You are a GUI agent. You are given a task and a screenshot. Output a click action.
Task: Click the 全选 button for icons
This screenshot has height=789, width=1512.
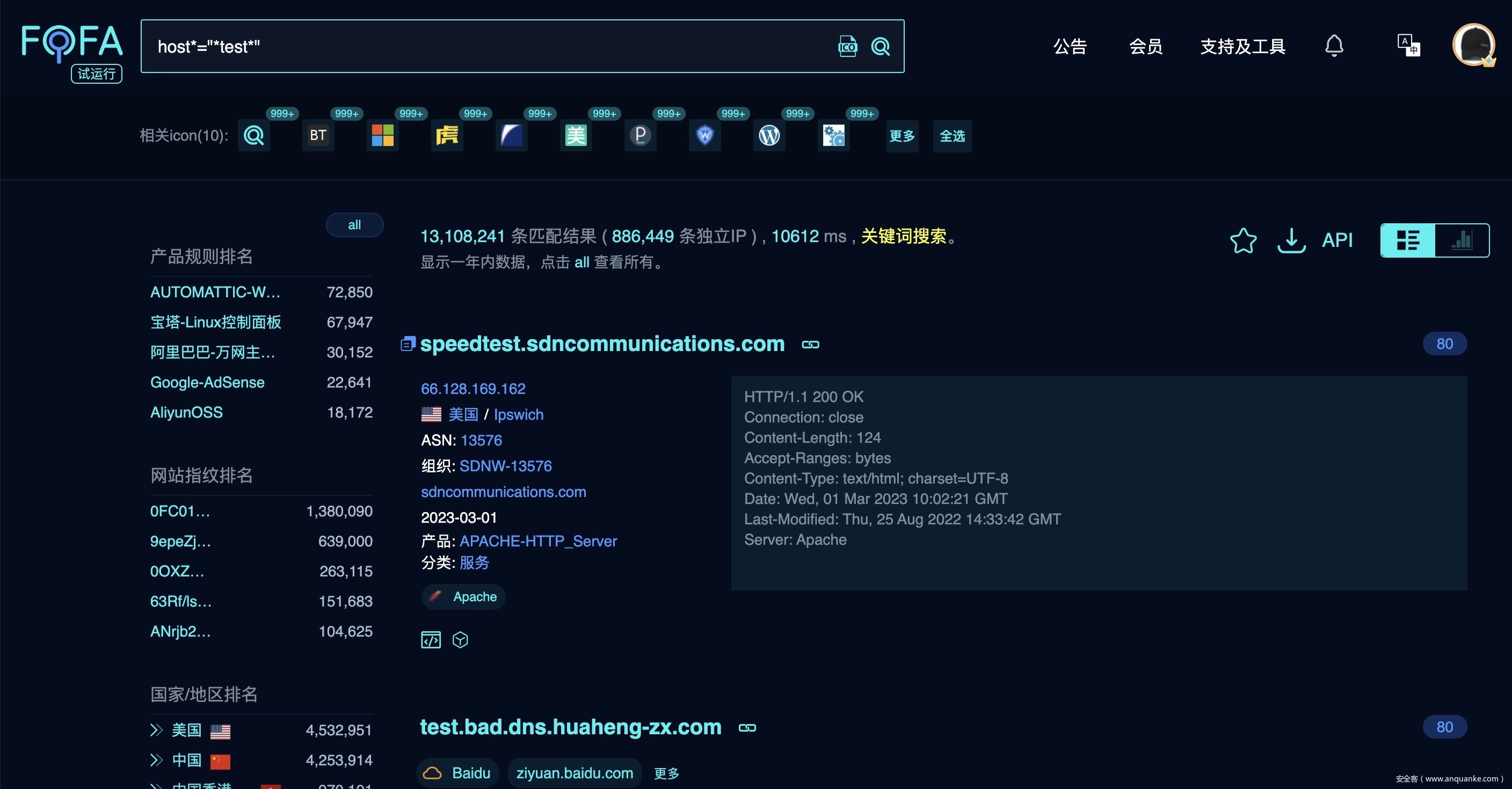tap(951, 136)
